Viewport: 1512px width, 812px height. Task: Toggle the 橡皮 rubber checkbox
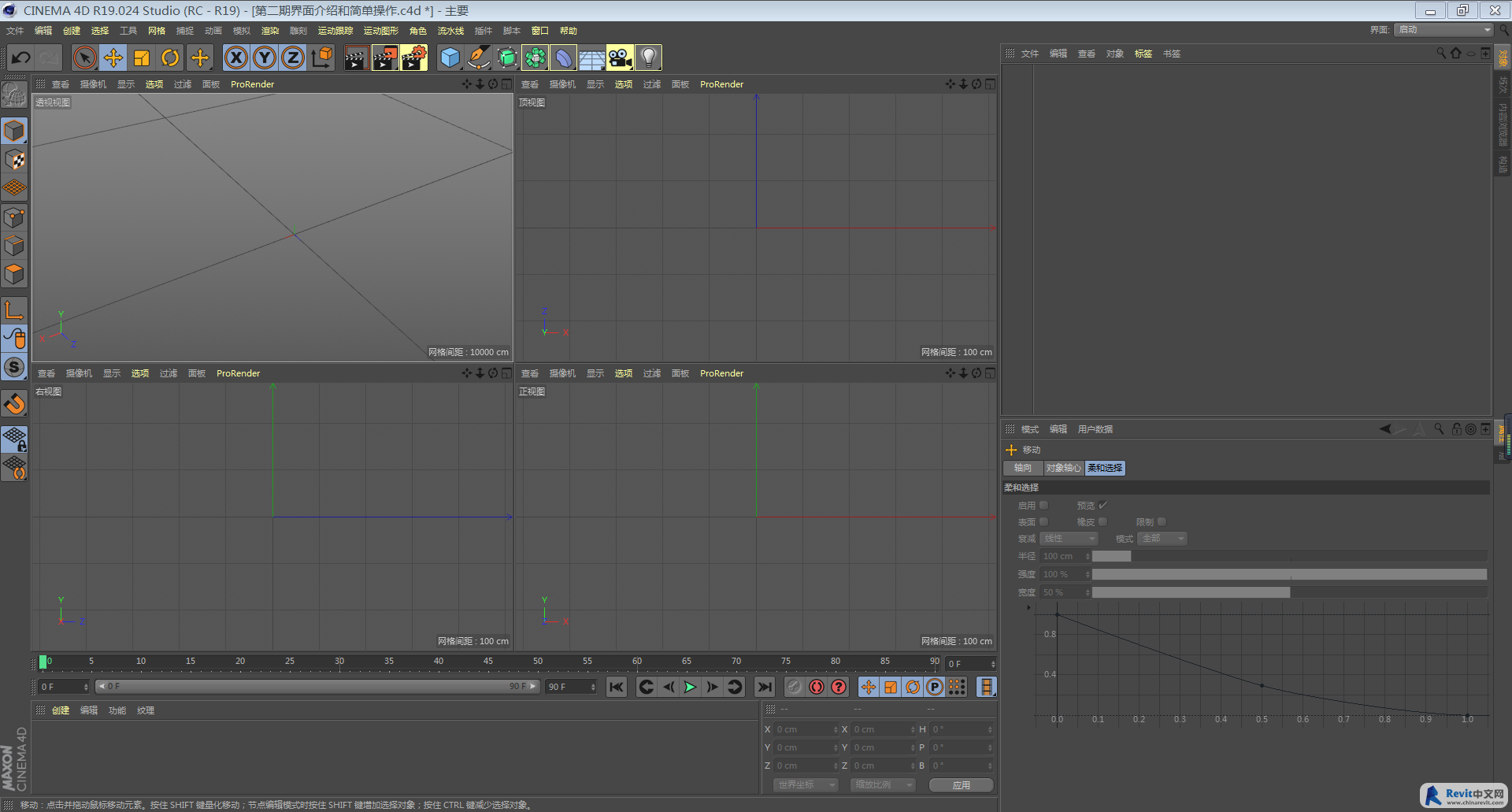coord(1102,522)
